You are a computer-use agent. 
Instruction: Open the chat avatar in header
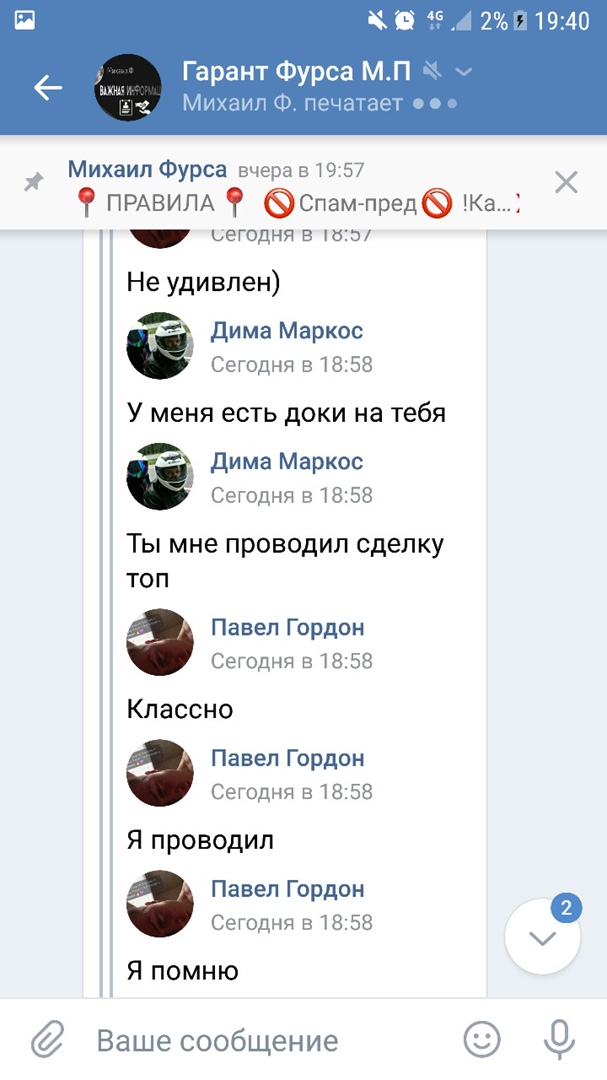pos(127,87)
